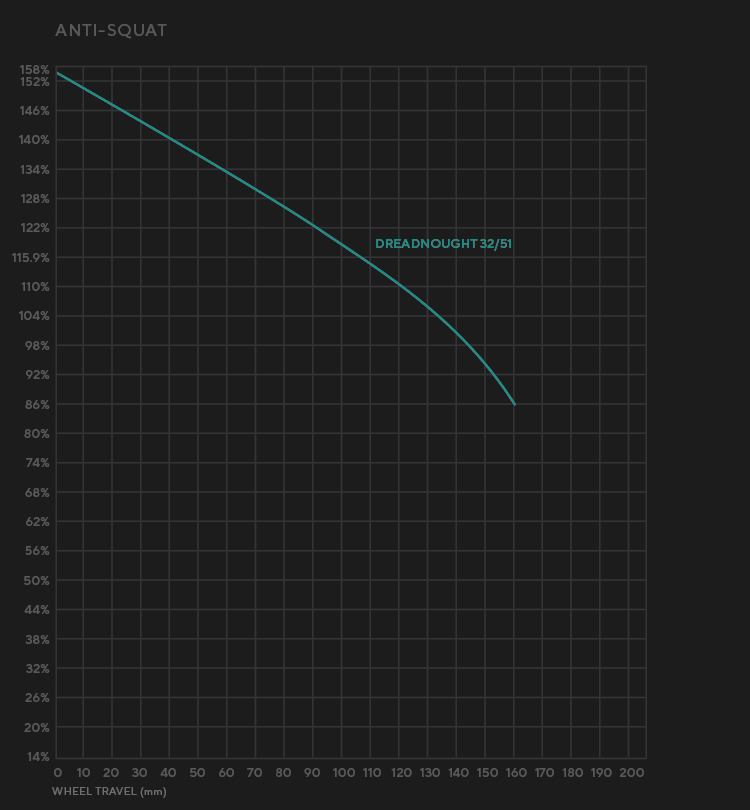This screenshot has height=810, width=750.
Task: Click the DREADNOUGHT 32/51 series label
Action: tap(443, 244)
